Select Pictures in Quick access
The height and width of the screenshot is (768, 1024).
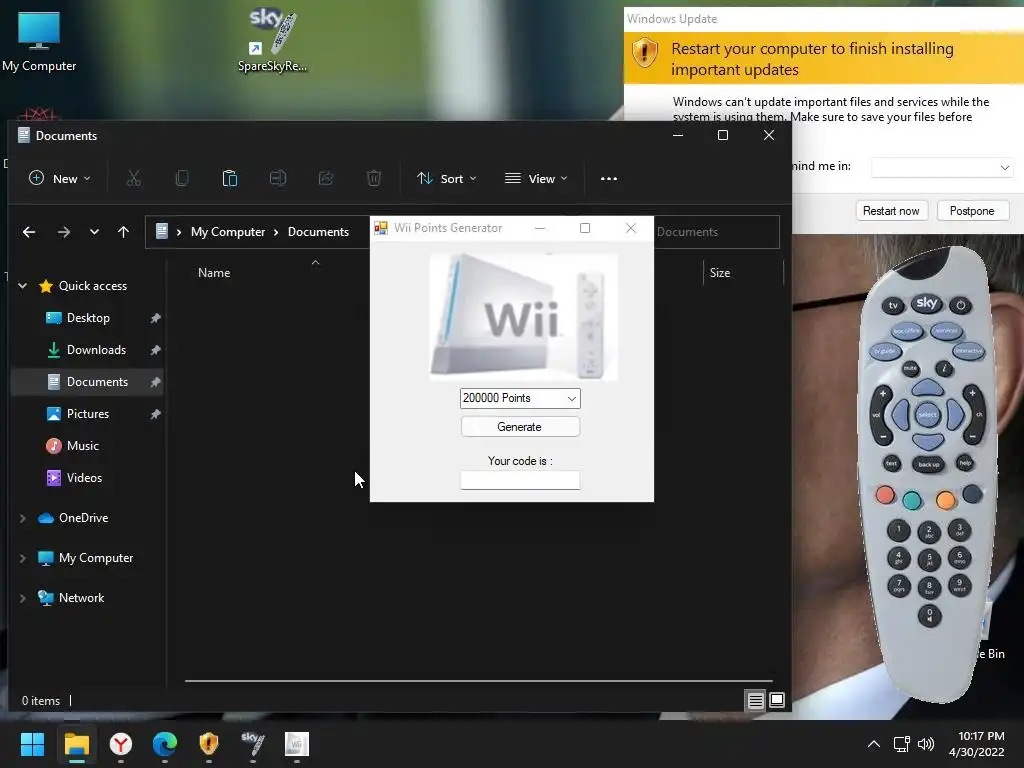point(88,414)
